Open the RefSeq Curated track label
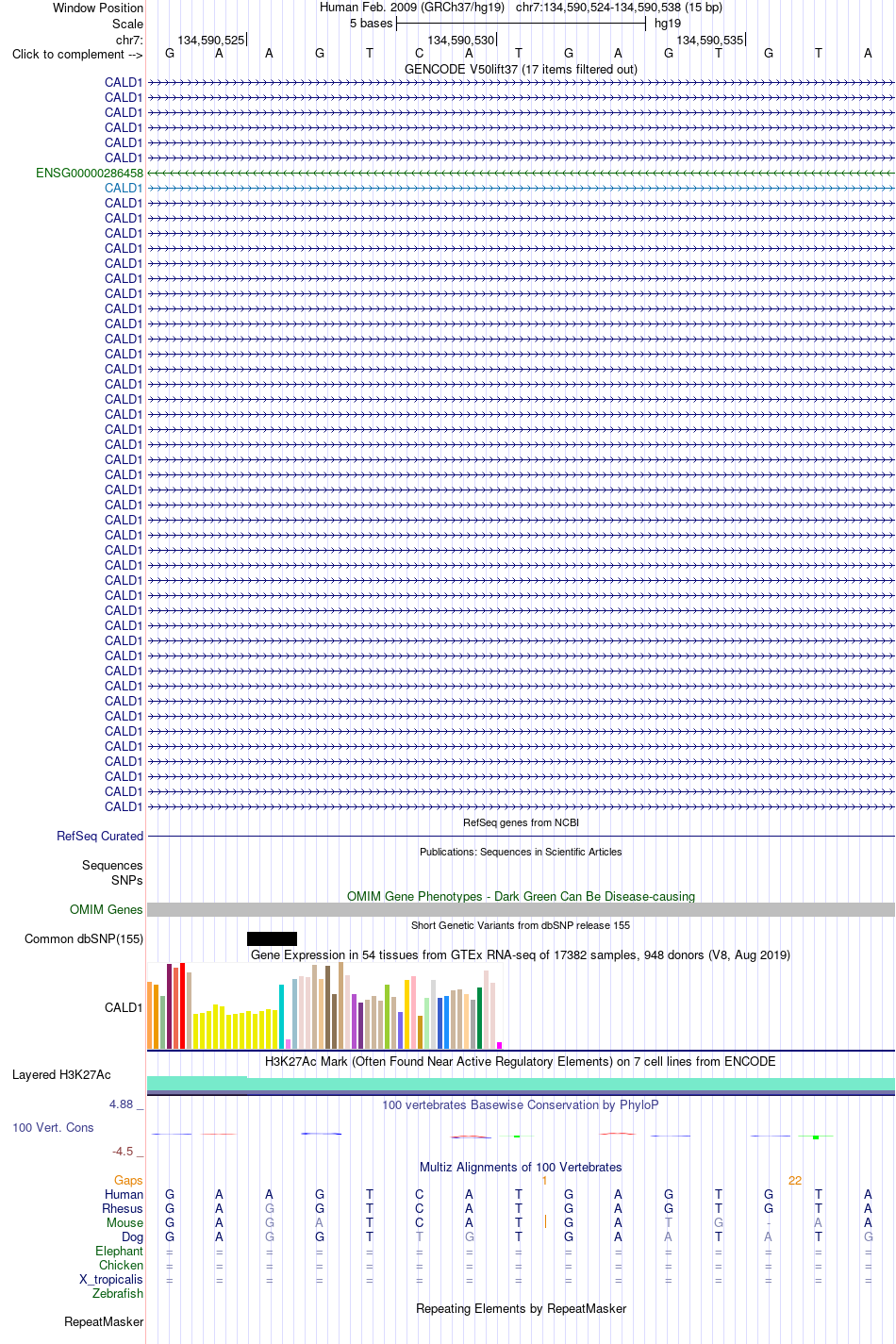896x1344 pixels. pos(100,836)
